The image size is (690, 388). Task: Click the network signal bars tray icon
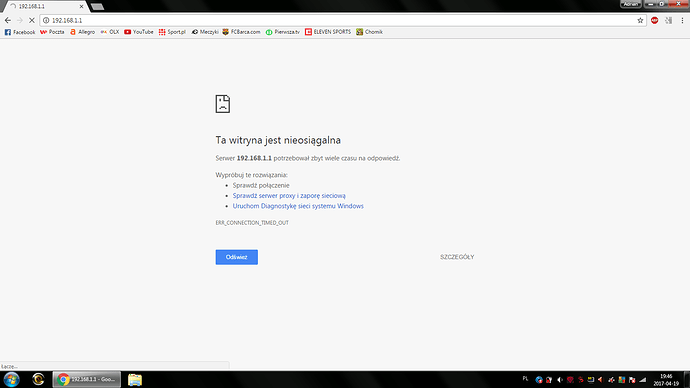(643, 380)
